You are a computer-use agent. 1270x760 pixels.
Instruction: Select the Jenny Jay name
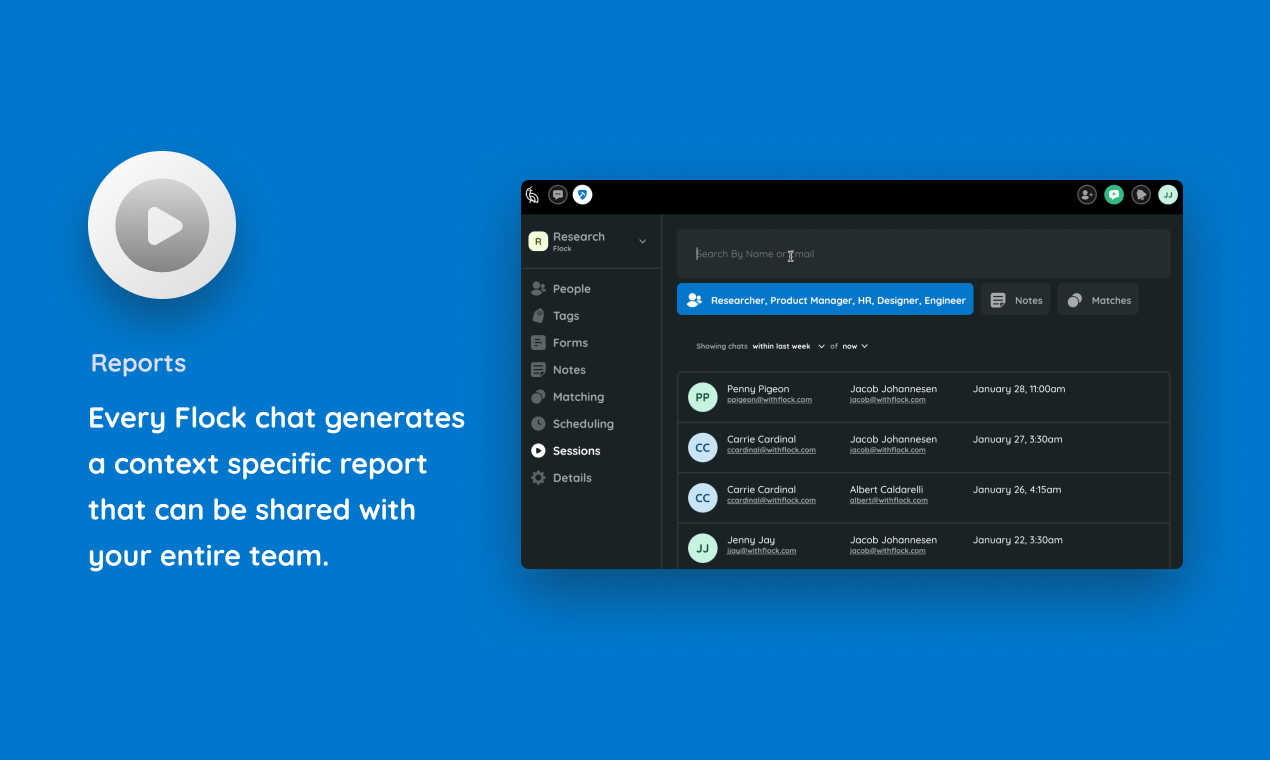pyautogui.click(x=751, y=540)
